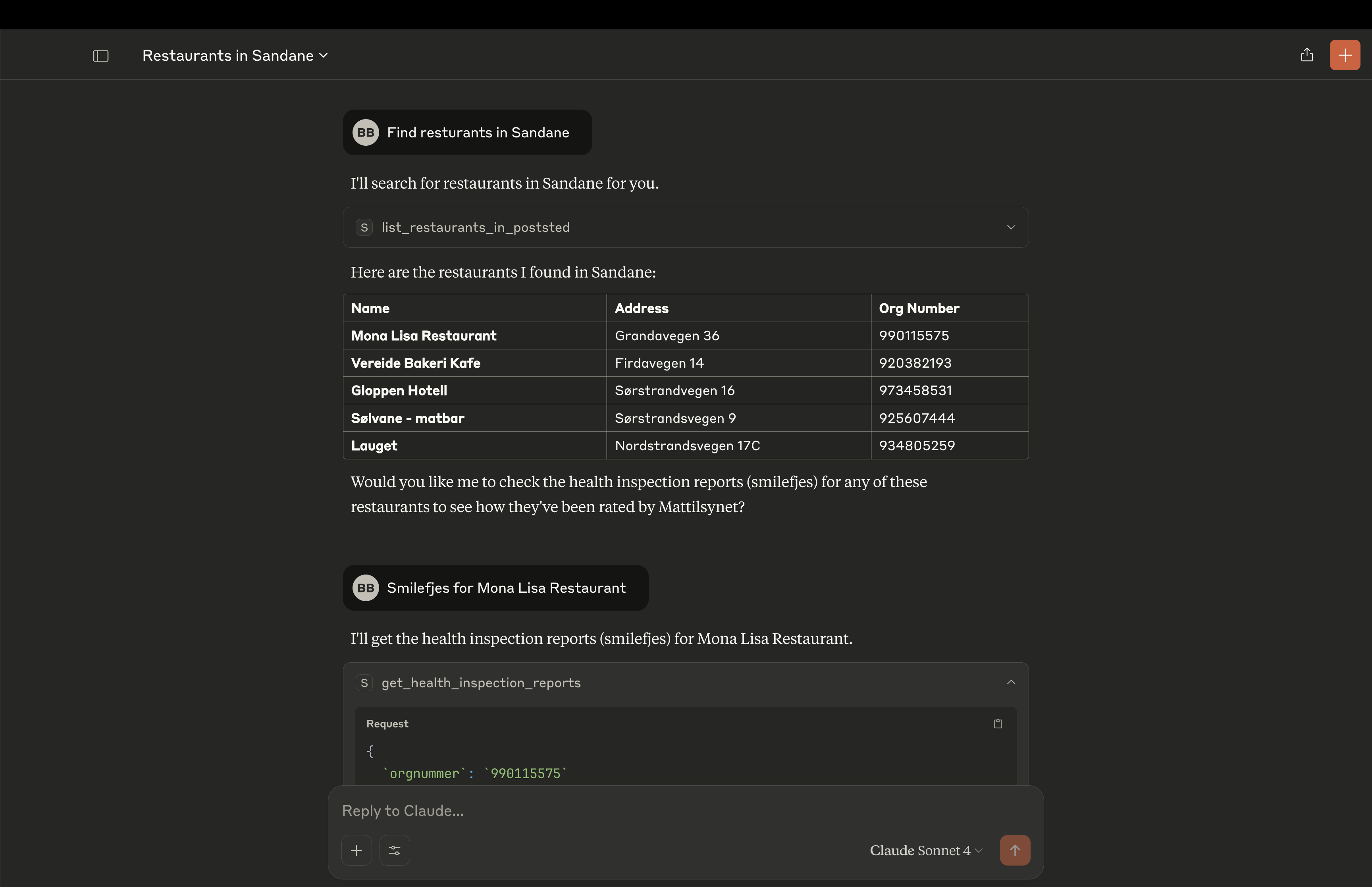Open the Claude Sonnet 4 model selector
The image size is (1372, 887).
click(x=925, y=850)
